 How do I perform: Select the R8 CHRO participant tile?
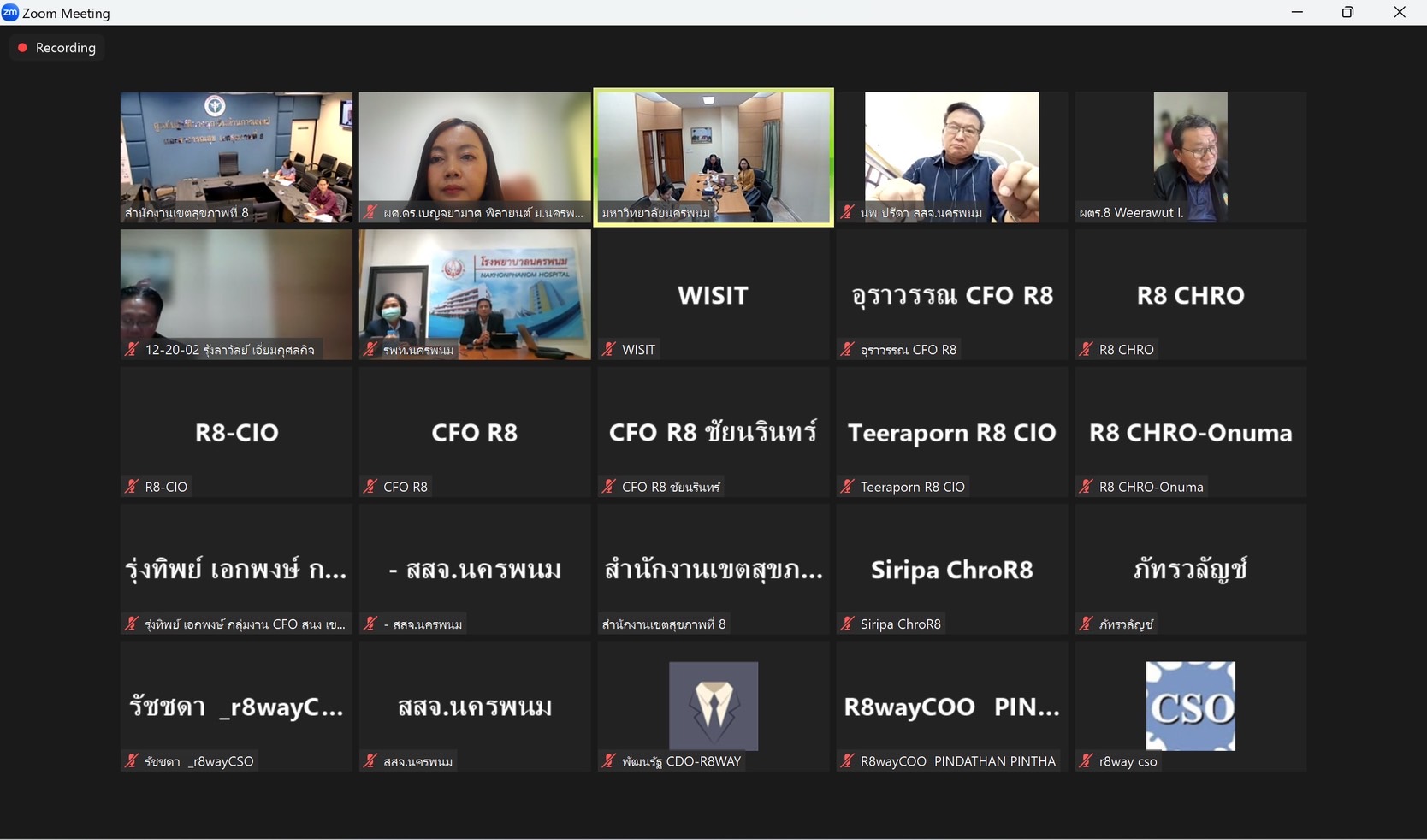1190,294
